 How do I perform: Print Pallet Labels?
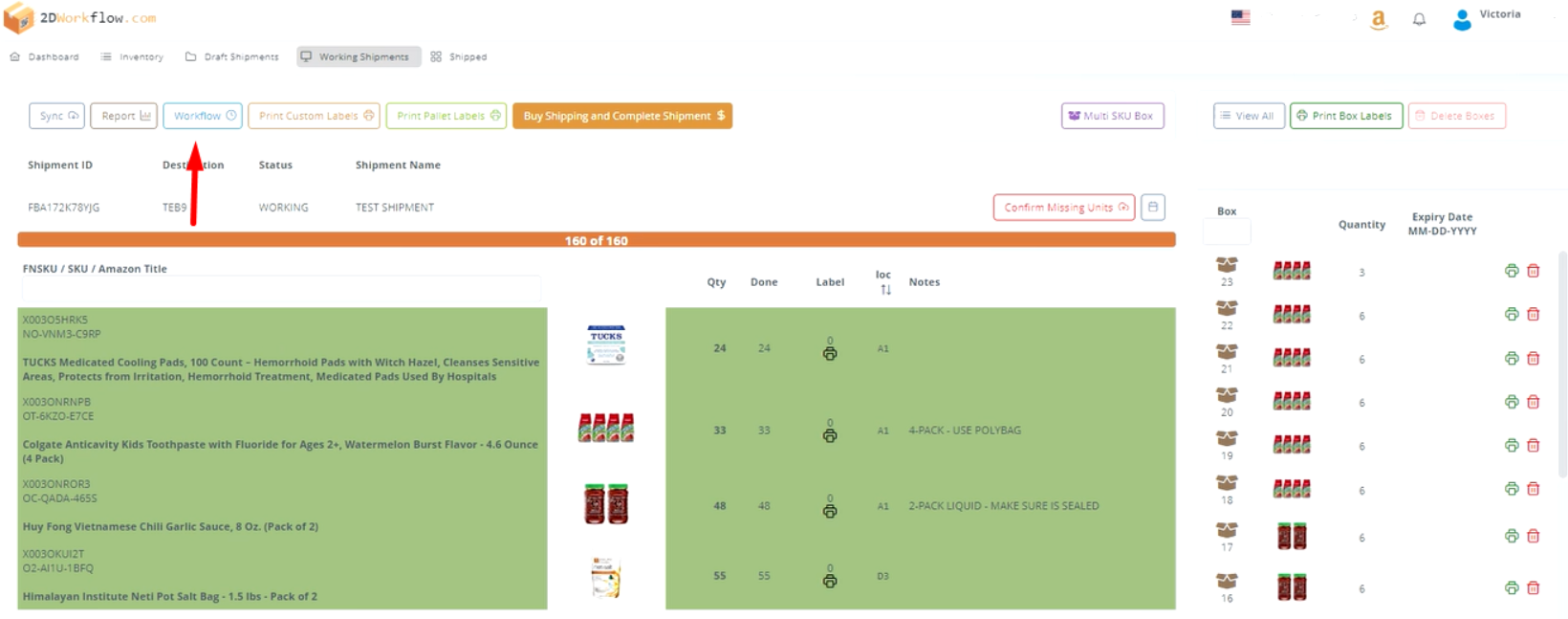pyautogui.click(x=446, y=116)
